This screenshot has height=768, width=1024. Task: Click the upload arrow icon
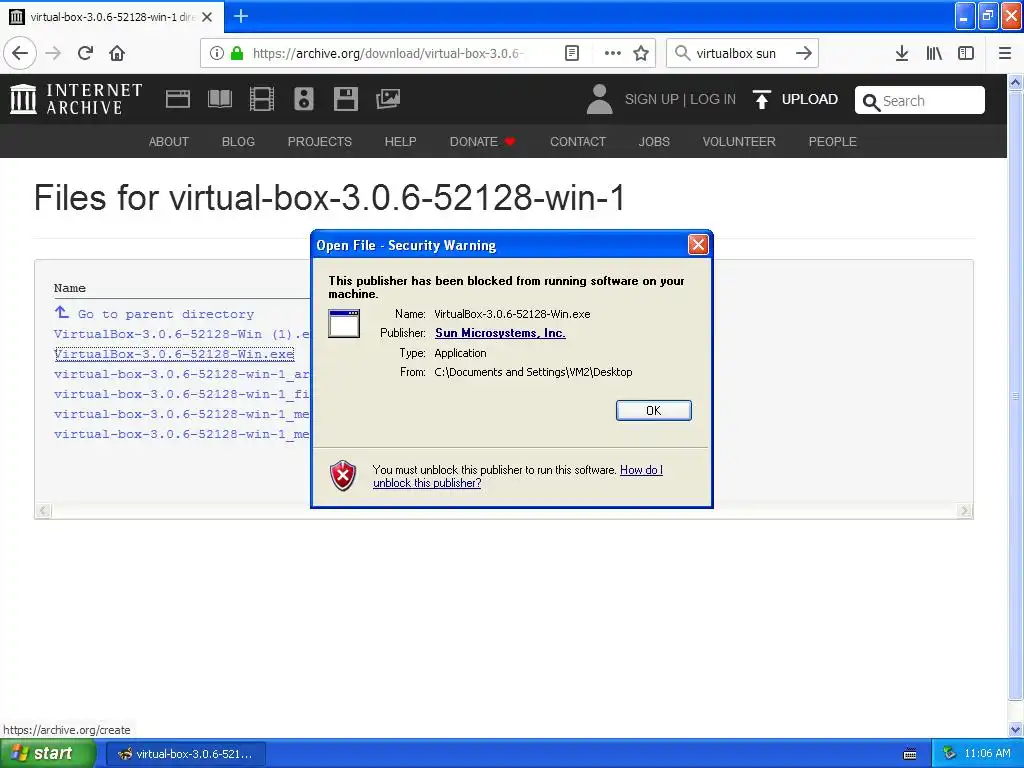click(x=761, y=99)
